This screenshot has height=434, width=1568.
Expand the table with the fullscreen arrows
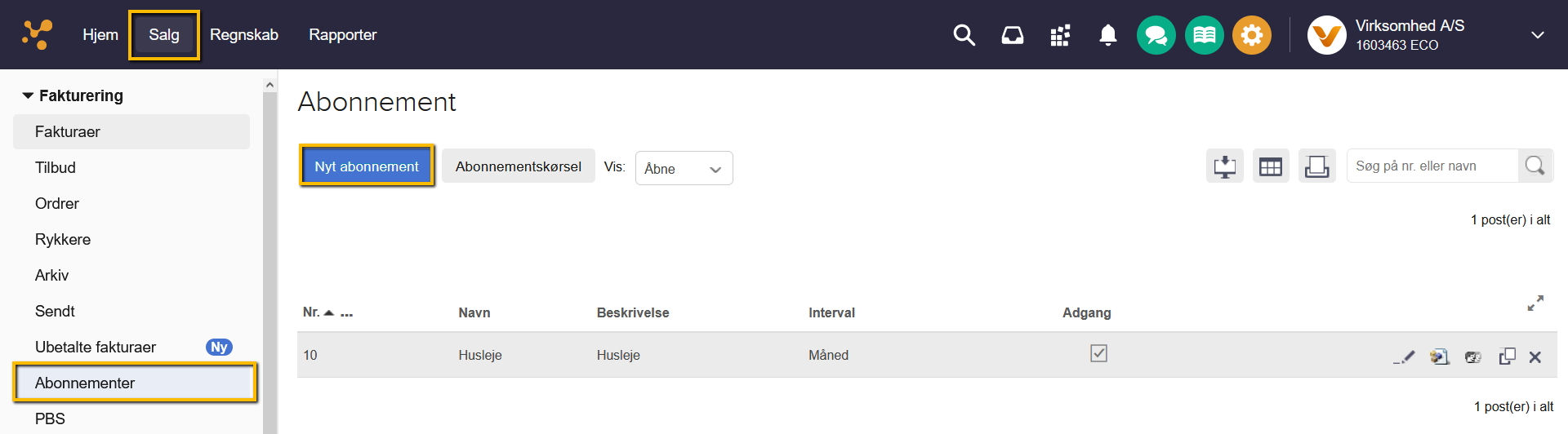(x=1535, y=303)
